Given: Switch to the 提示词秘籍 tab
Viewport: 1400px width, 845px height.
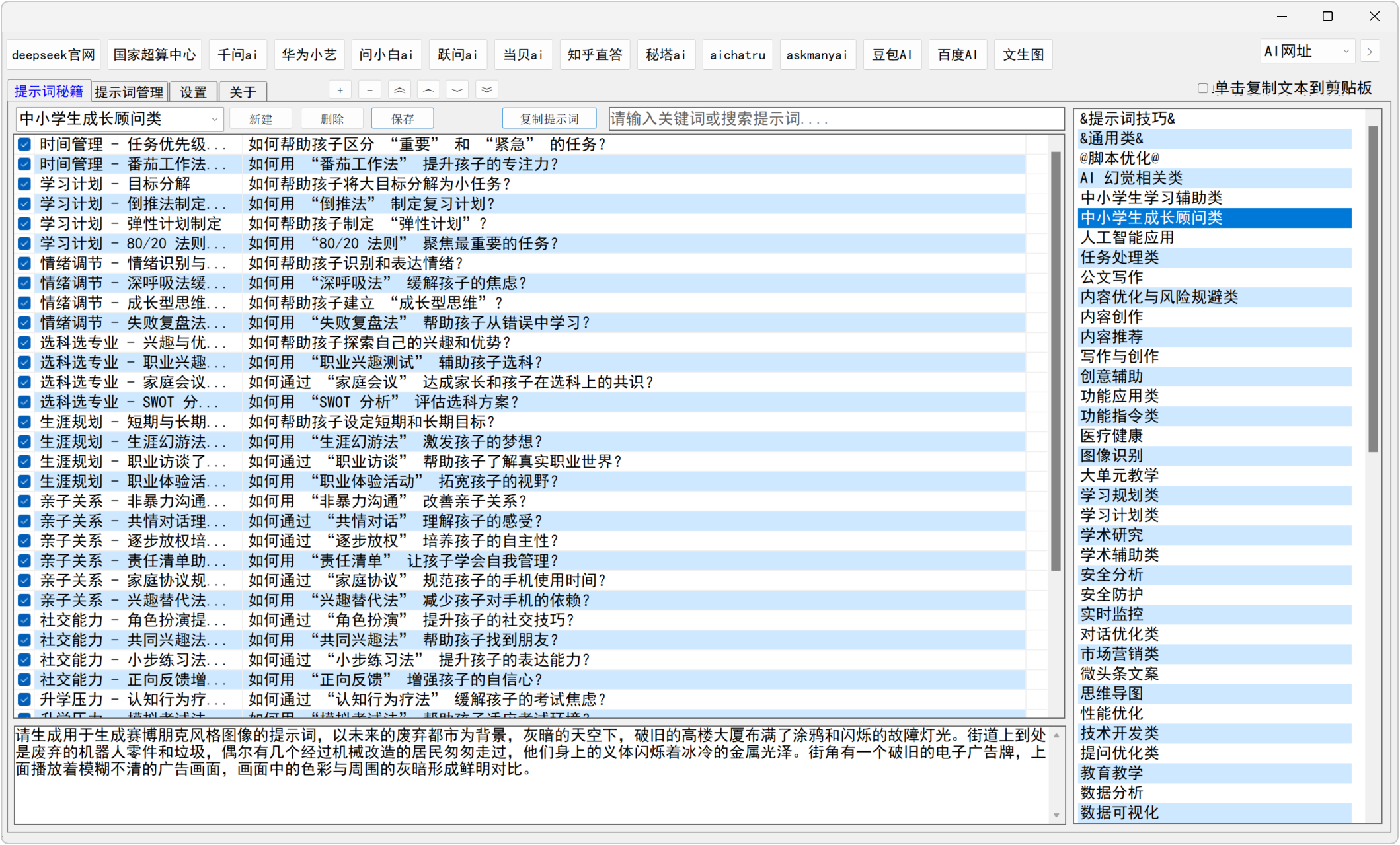Looking at the screenshot, I should [x=49, y=91].
